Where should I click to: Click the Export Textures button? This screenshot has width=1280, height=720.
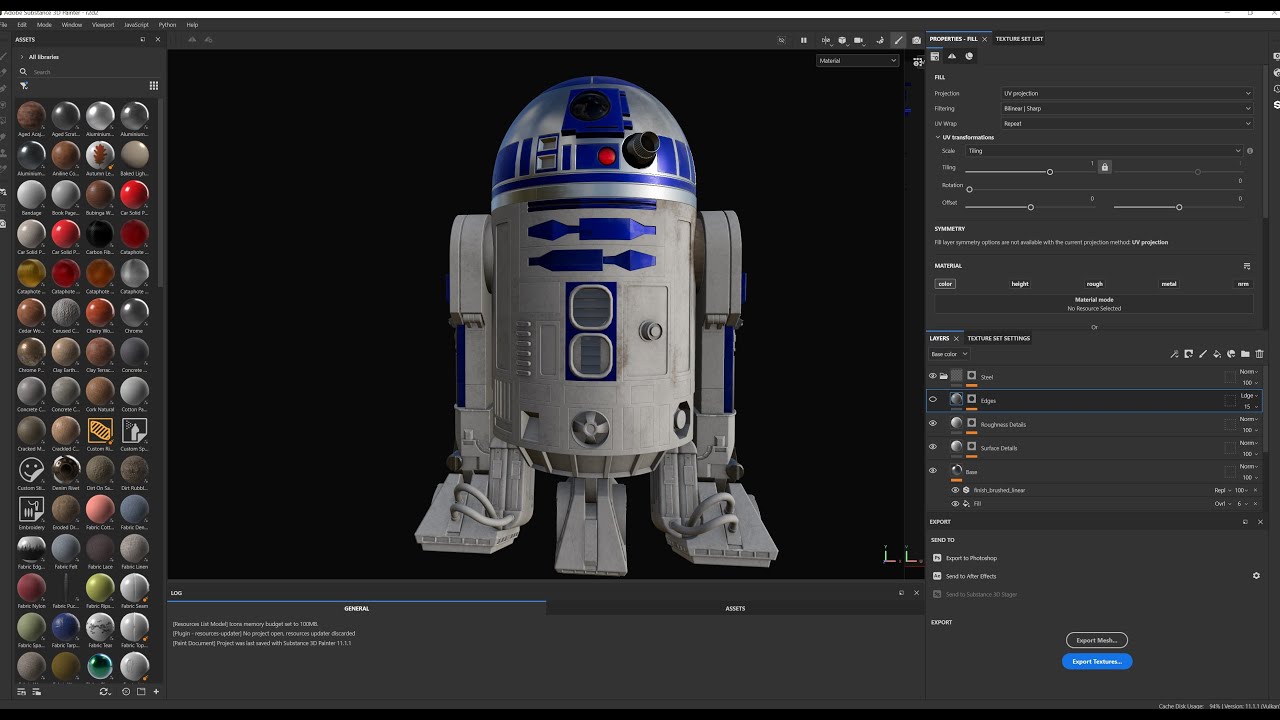(x=1097, y=661)
